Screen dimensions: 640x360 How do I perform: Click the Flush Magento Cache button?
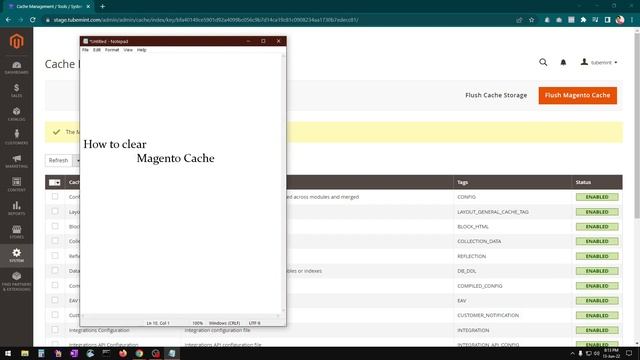[578, 95]
